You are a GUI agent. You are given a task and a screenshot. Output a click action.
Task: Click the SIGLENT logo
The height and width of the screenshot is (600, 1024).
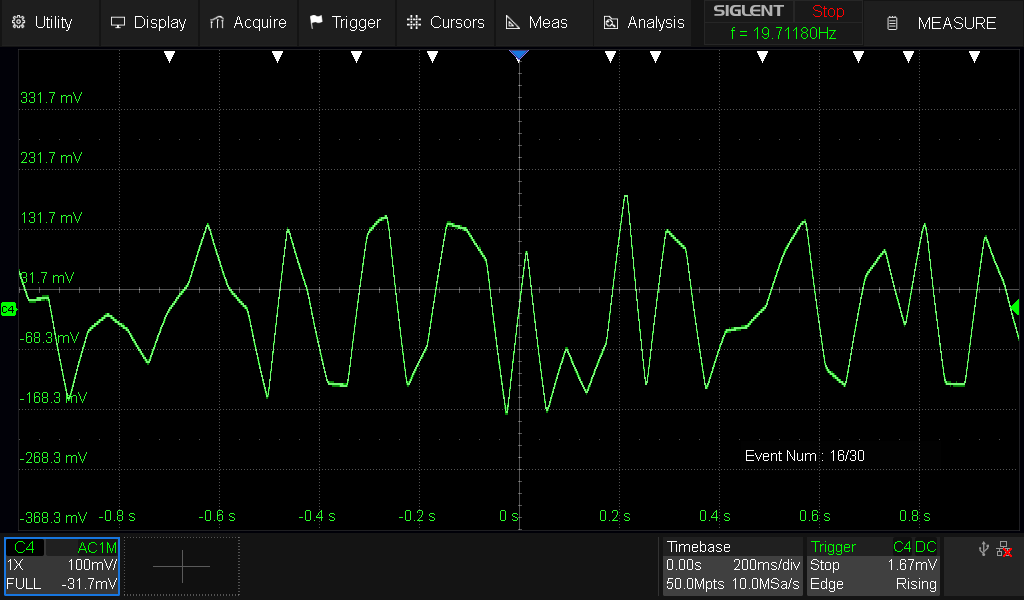pos(748,11)
